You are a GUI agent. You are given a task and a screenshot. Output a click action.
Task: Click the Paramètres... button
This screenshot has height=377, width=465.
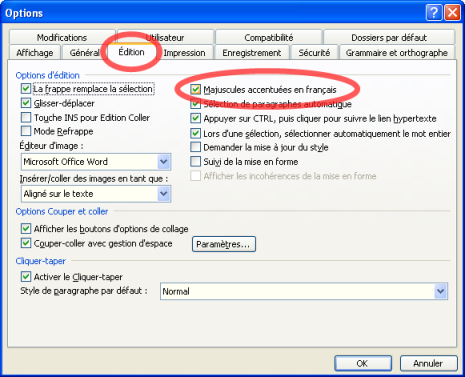224,244
